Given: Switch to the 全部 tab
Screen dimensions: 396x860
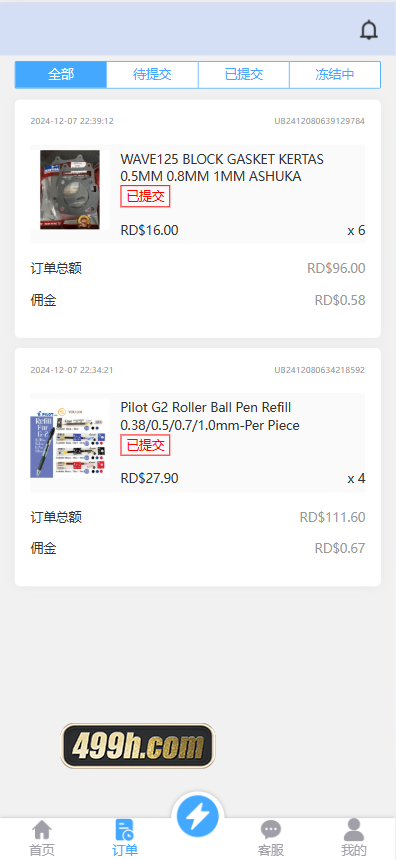Looking at the screenshot, I should [61, 75].
